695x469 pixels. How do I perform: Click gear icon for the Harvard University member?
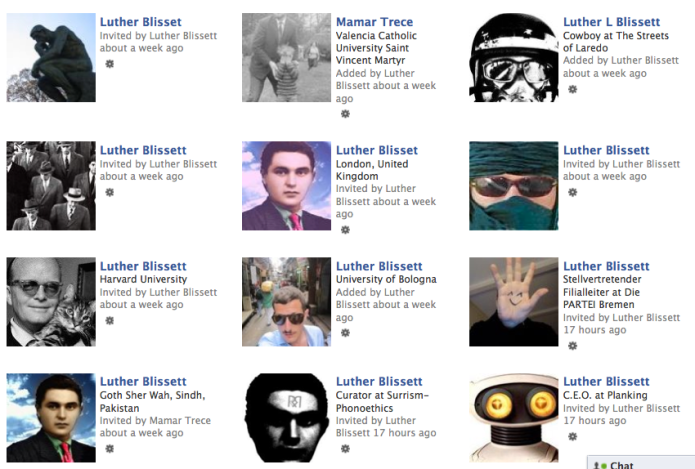[x=109, y=321]
